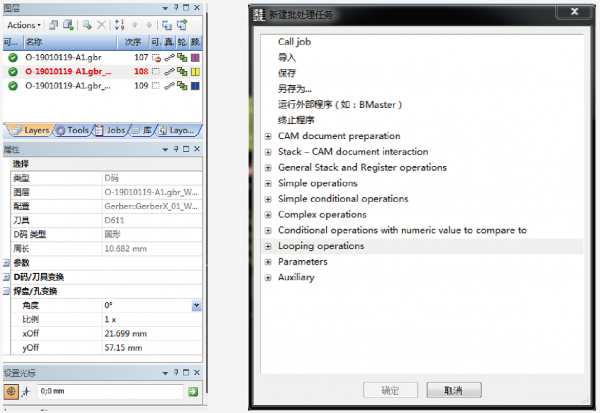Click the 取消 cancel button
600x413 pixels.
pos(453,389)
